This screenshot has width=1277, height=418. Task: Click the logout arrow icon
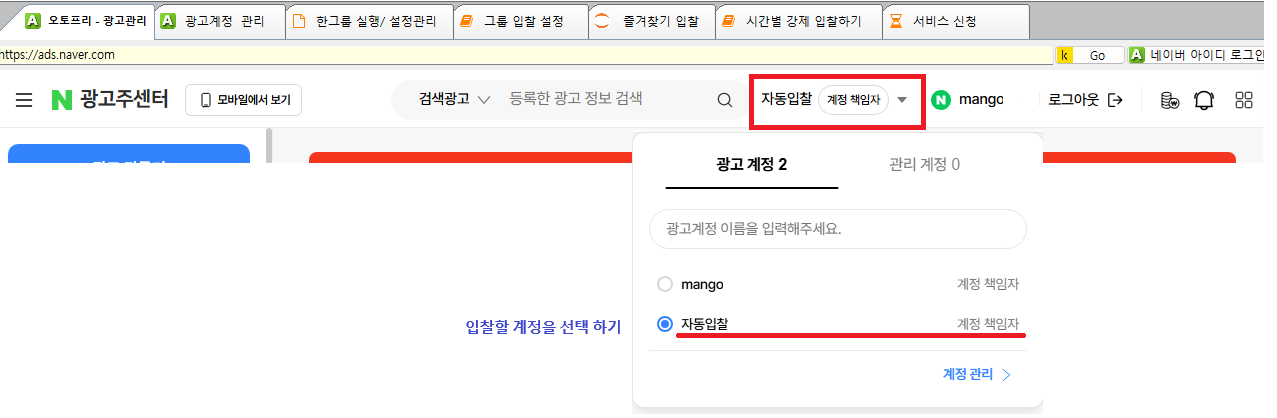click(x=1115, y=100)
